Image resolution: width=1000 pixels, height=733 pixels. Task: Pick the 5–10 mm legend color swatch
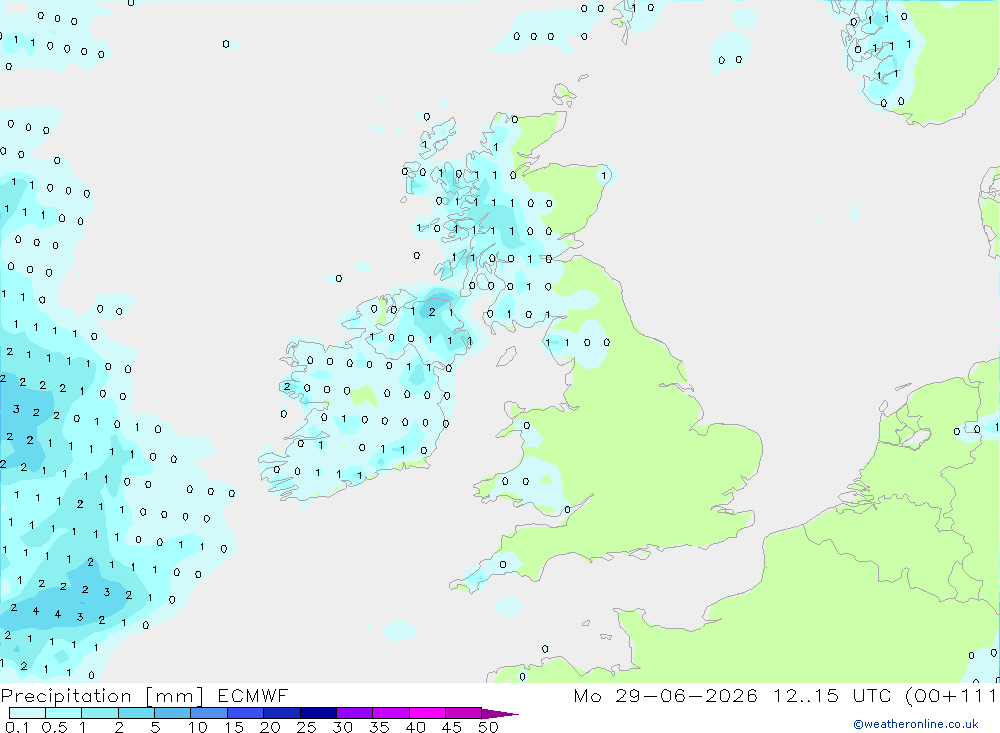pos(172,713)
